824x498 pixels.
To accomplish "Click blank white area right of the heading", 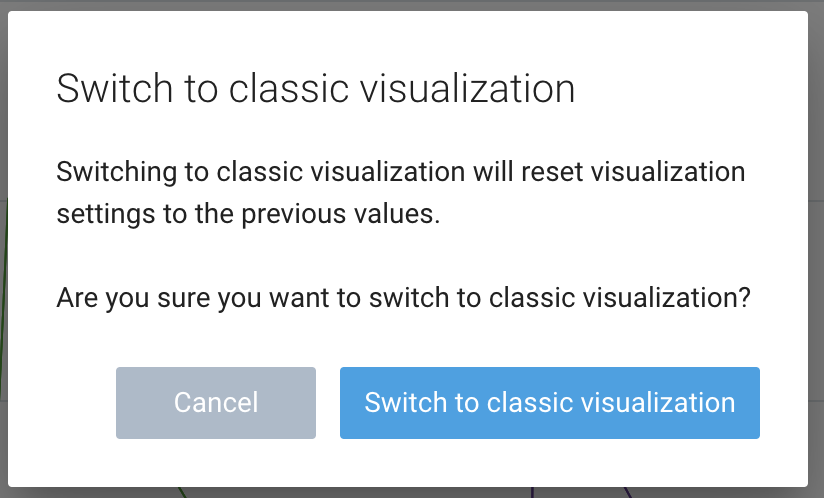I will [x=690, y=89].
